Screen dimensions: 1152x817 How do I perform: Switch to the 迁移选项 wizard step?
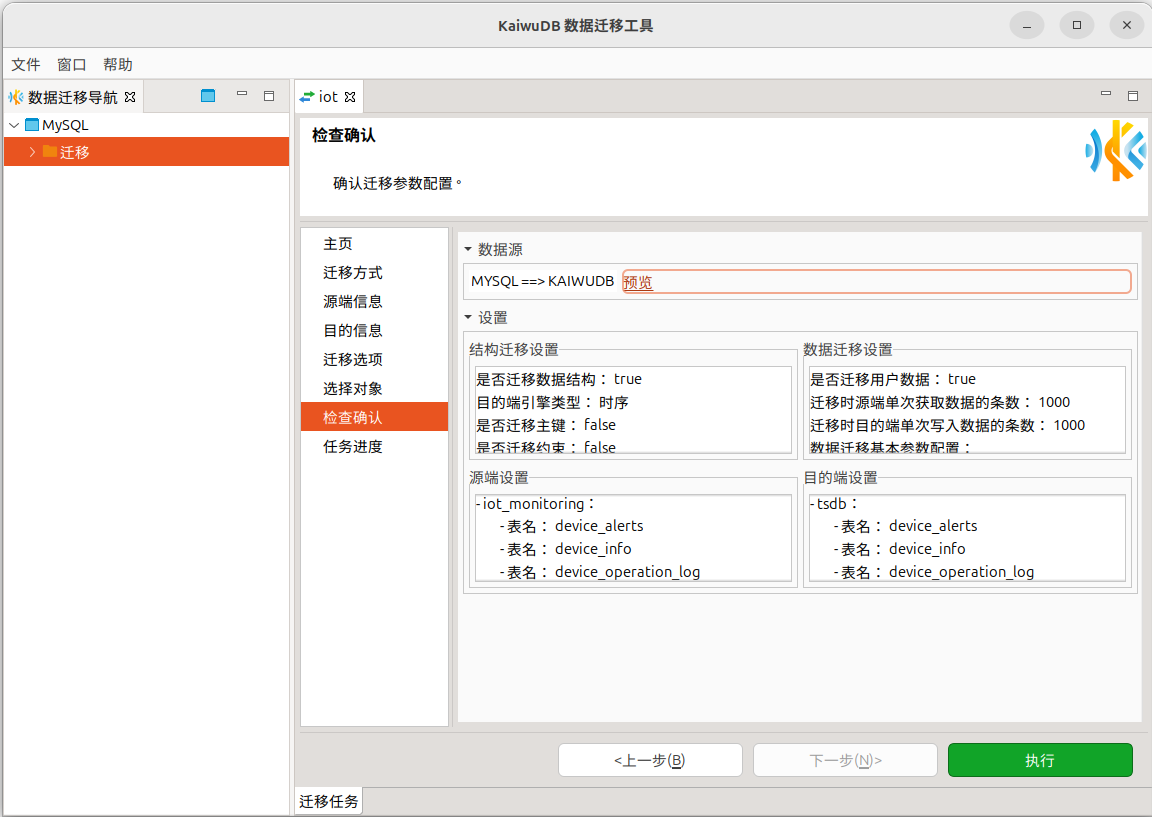353,359
